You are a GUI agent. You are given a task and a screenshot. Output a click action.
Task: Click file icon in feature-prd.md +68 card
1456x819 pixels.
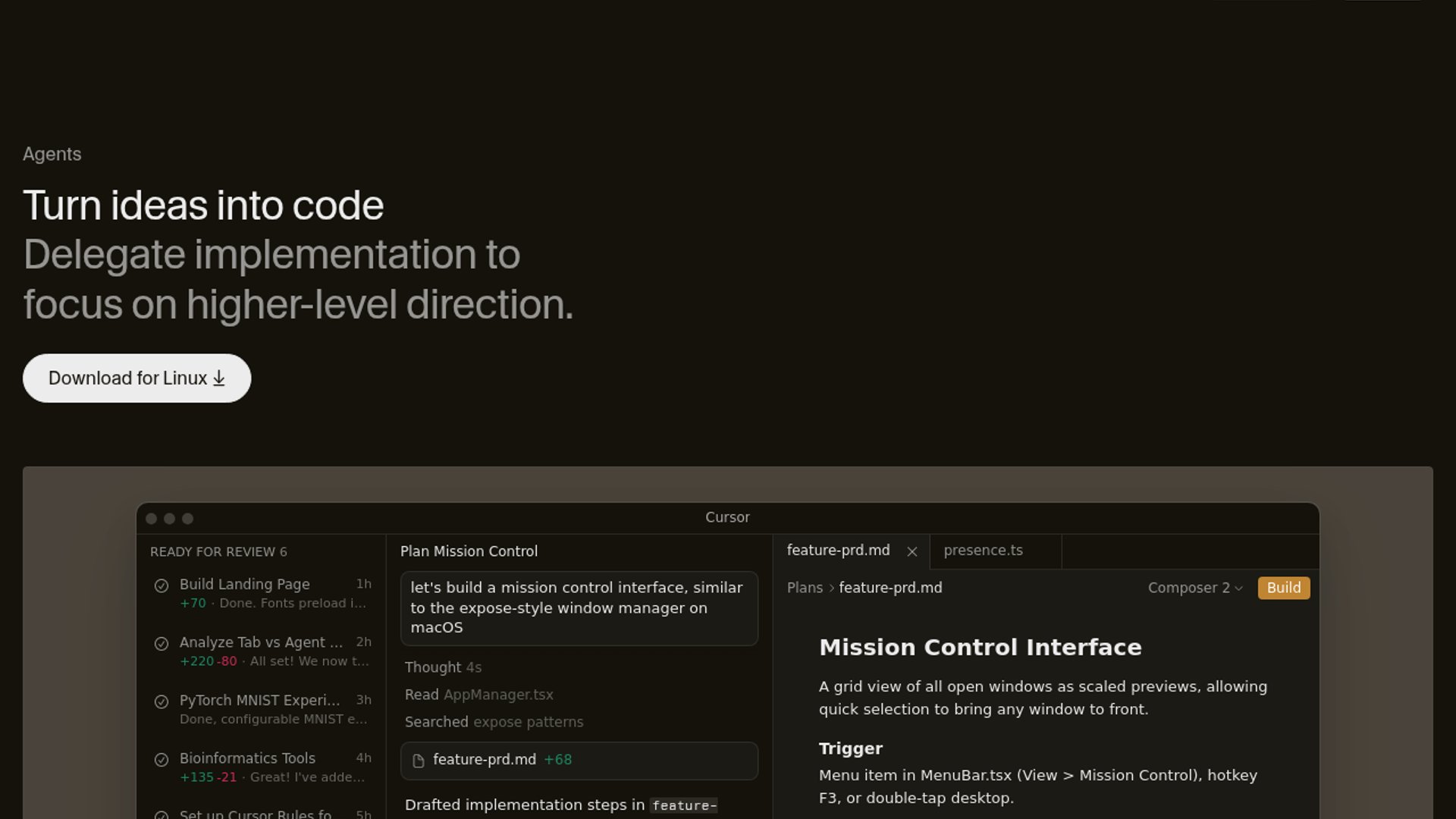point(418,761)
